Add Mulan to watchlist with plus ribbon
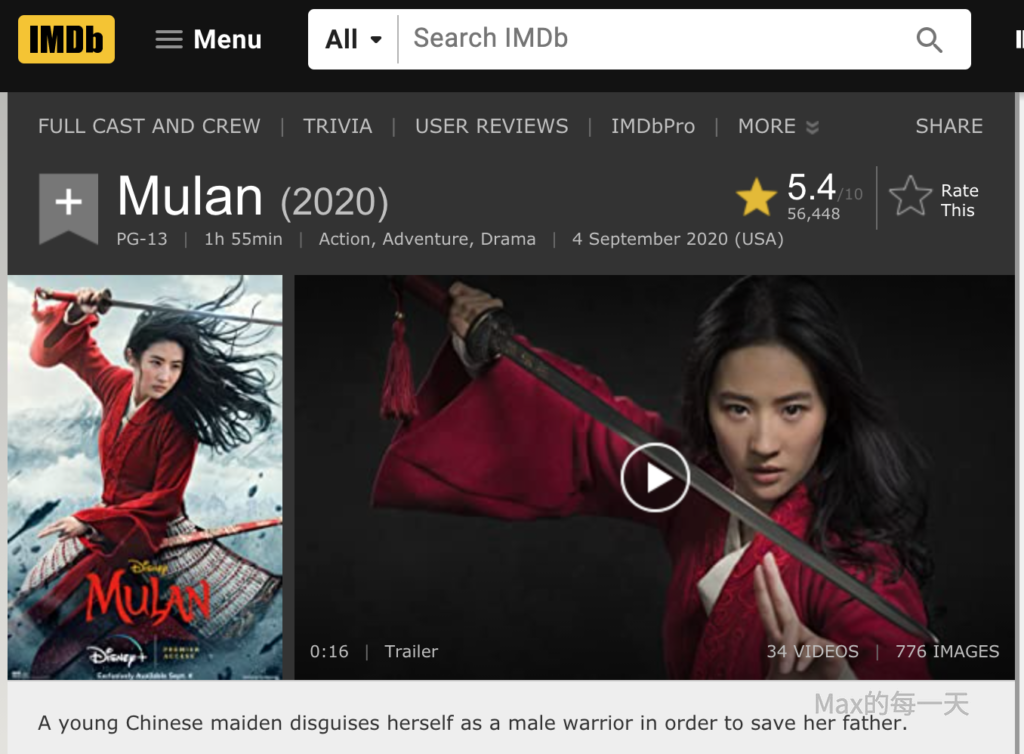Screen dimensions: 1024x754 tap(69, 208)
